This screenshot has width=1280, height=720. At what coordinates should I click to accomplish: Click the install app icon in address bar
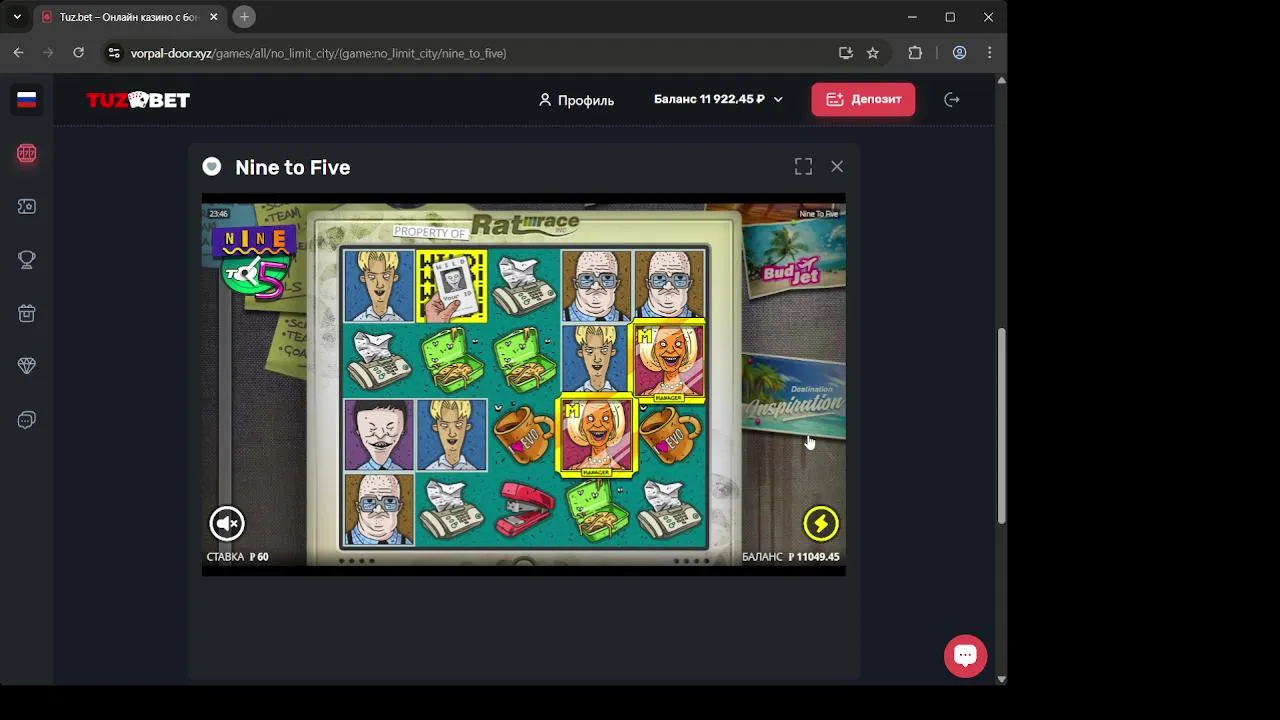(846, 53)
